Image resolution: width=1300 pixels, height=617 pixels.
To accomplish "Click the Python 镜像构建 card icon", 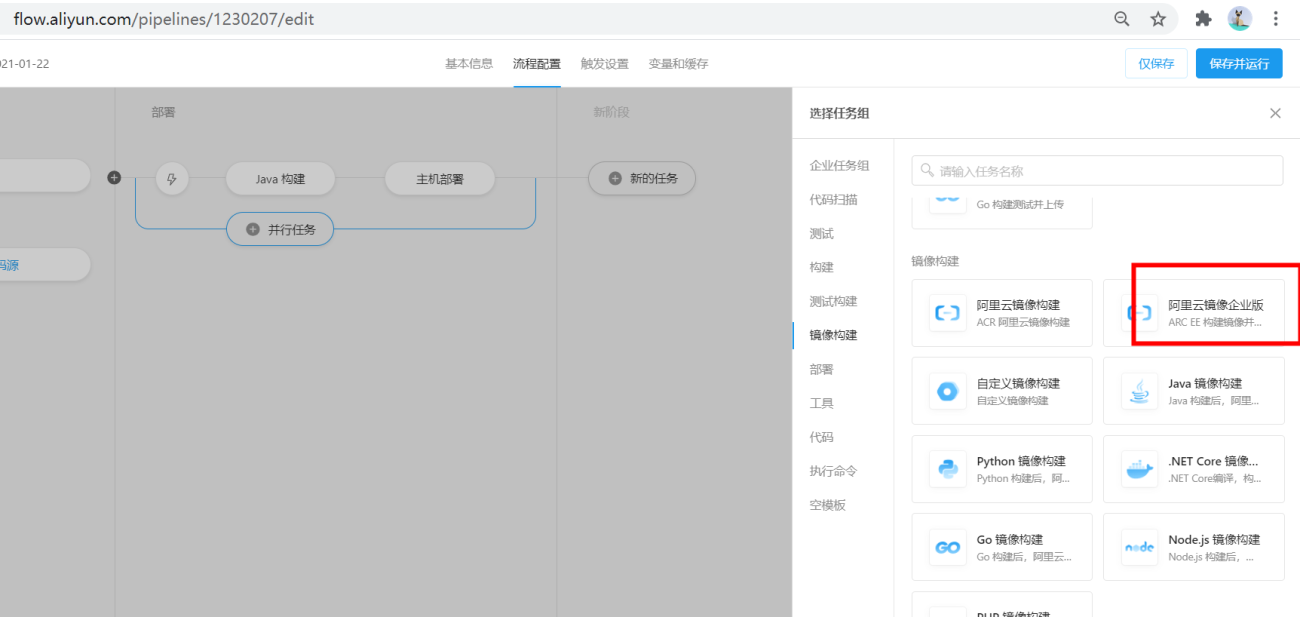I will point(947,469).
